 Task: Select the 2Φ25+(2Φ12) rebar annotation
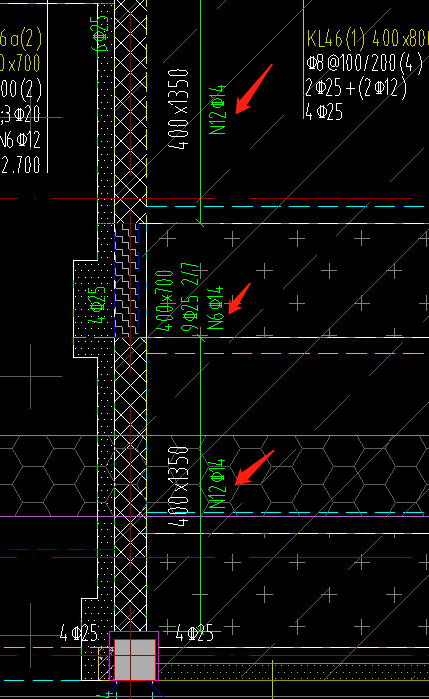(x=356, y=87)
